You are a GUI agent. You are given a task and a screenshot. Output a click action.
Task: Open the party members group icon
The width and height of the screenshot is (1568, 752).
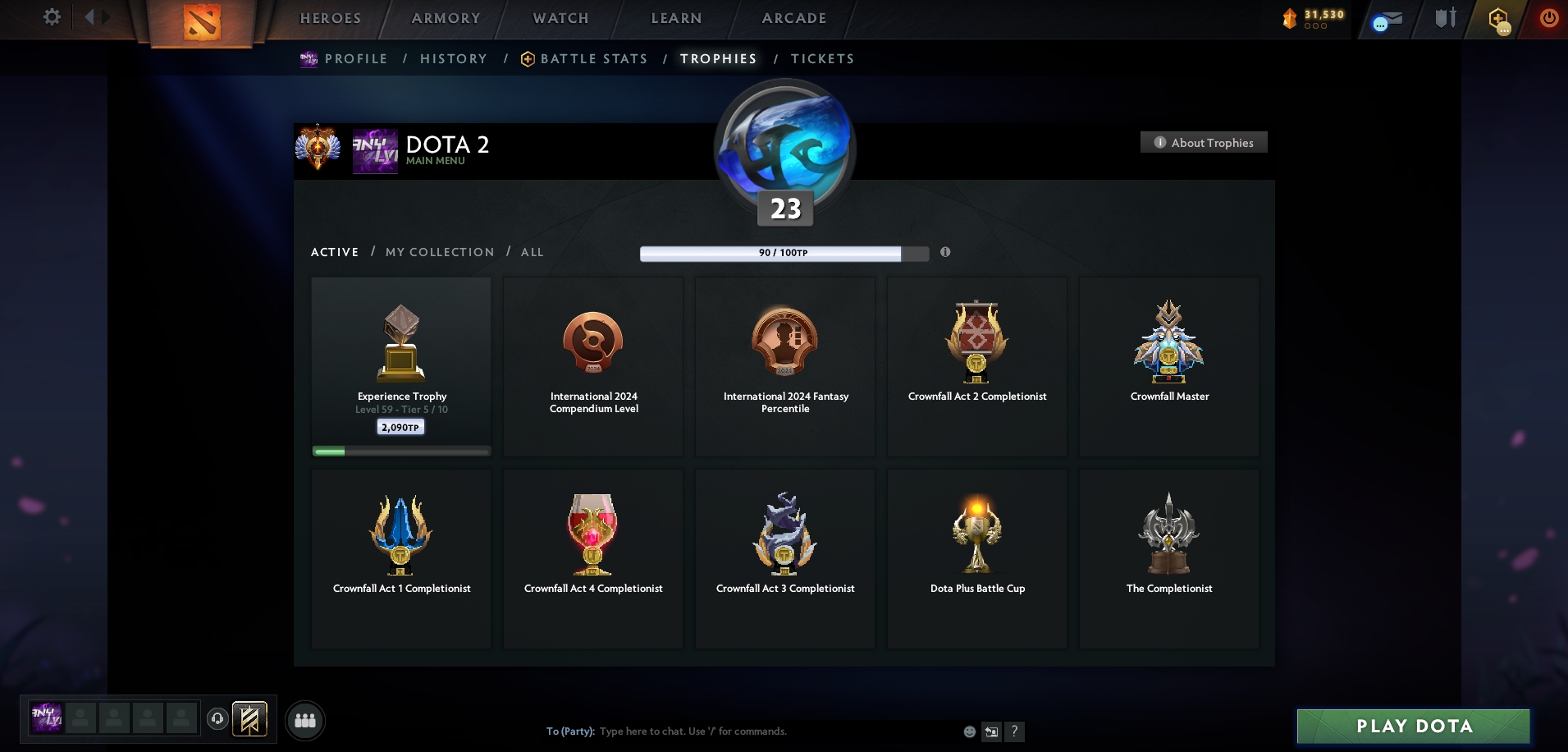(305, 720)
